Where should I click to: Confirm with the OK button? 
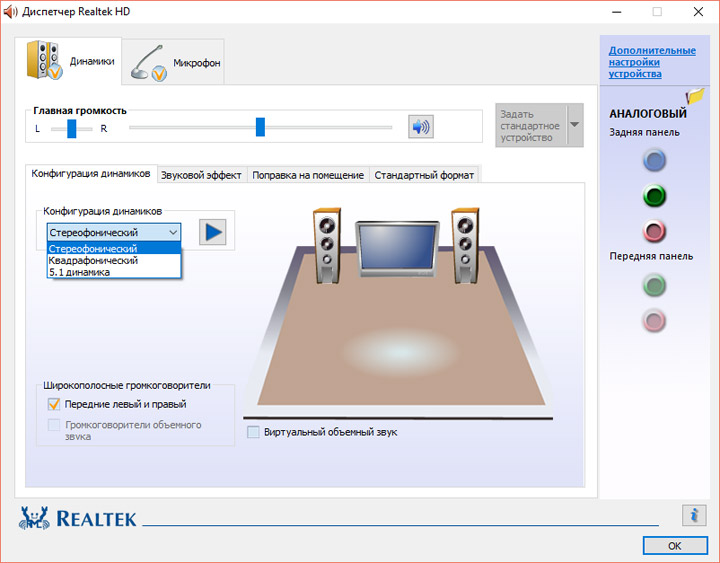[675, 546]
